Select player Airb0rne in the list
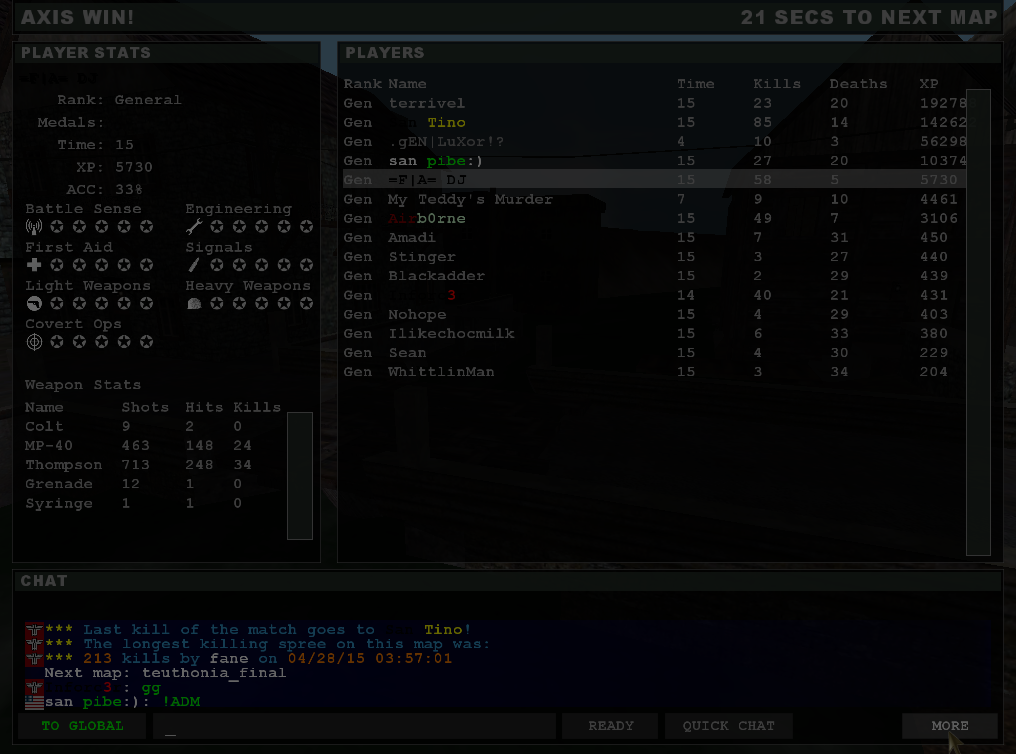 654,218
